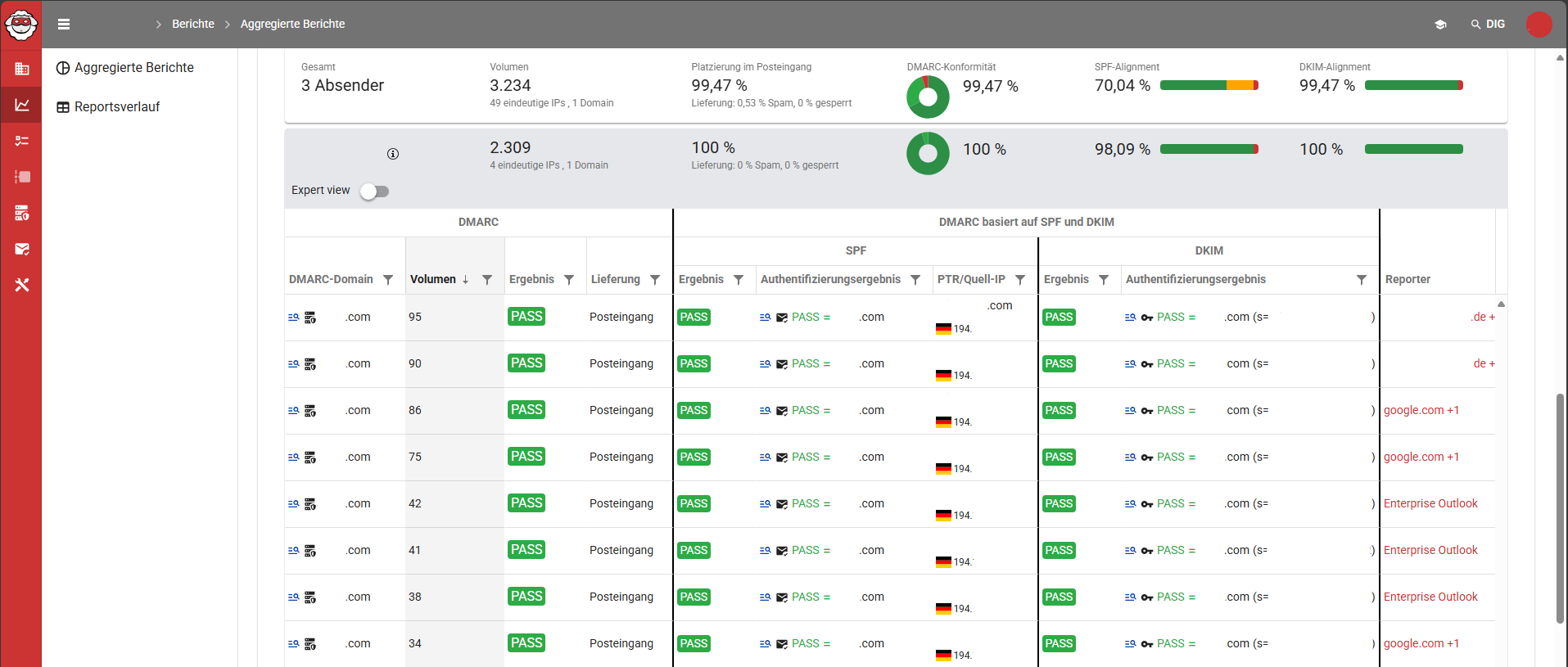Open DKIM Authentifizierungsergebnis column filter
This screenshot has width=1568, height=667.
[1362, 280]
